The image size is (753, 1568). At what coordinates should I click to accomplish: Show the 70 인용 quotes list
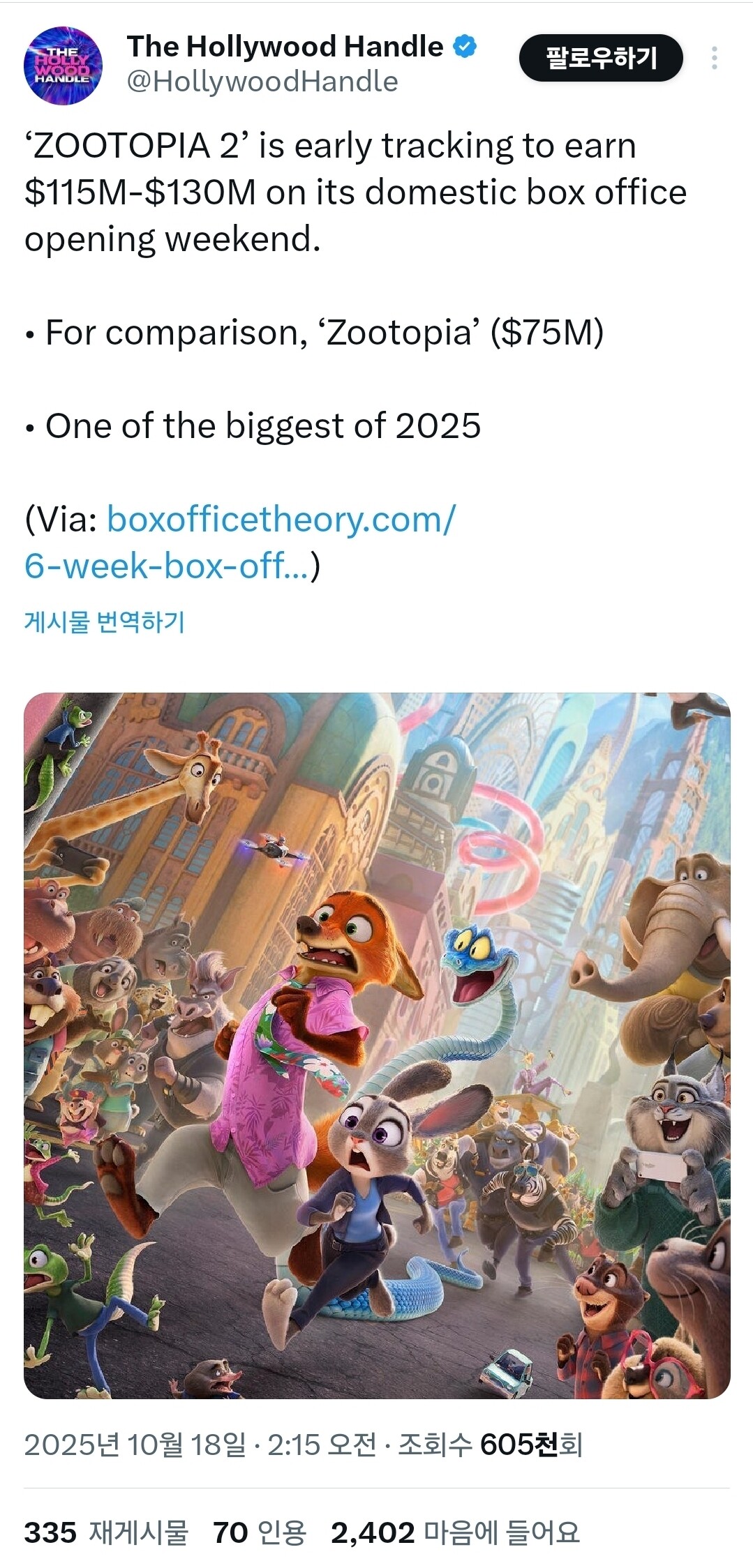click(x=260, y=1533)
